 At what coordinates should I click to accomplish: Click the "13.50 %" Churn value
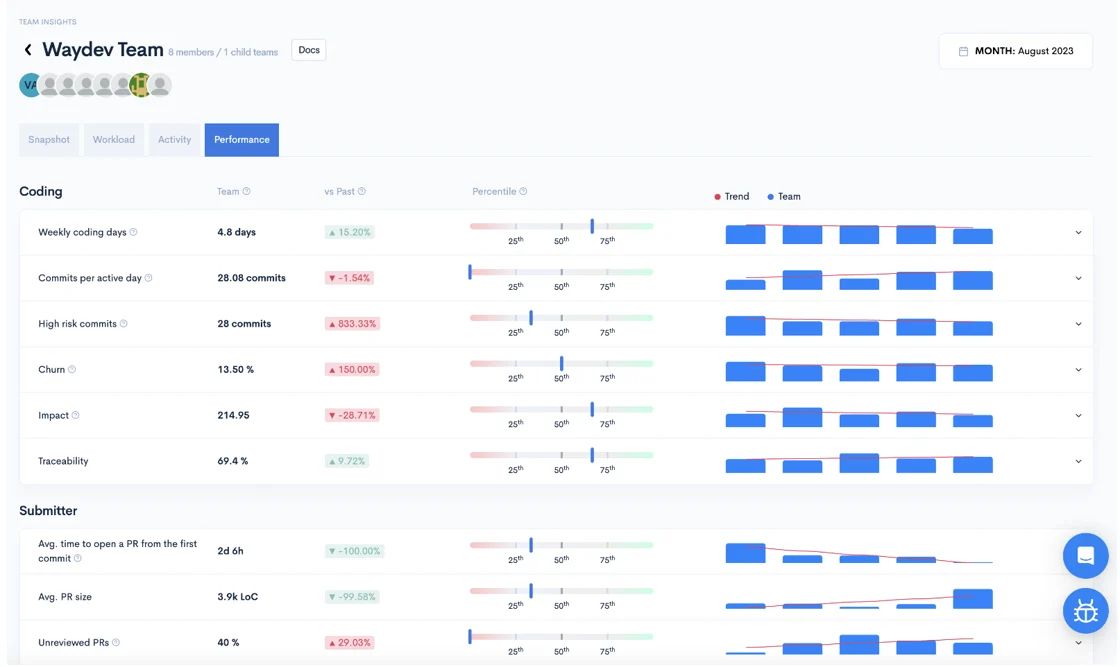(236, 369)
